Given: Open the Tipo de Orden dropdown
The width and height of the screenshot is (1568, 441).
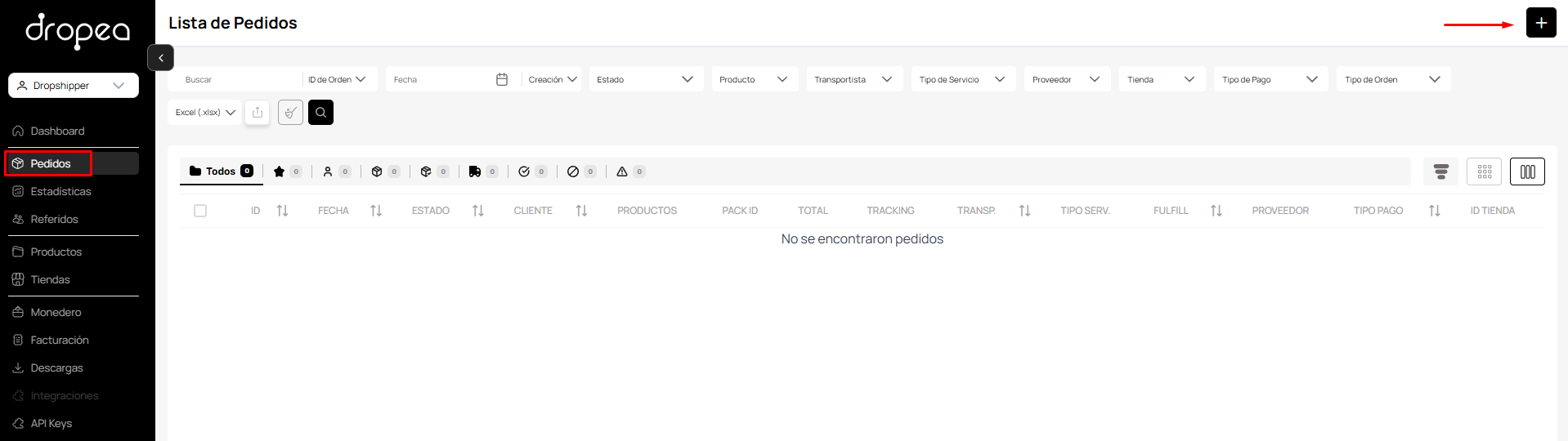Looking at the screenshot, I should 1393,79.
